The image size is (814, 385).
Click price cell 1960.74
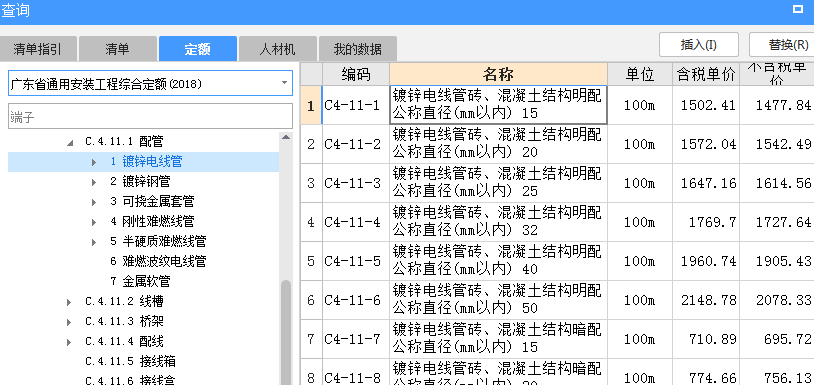(x=706, y=261)
